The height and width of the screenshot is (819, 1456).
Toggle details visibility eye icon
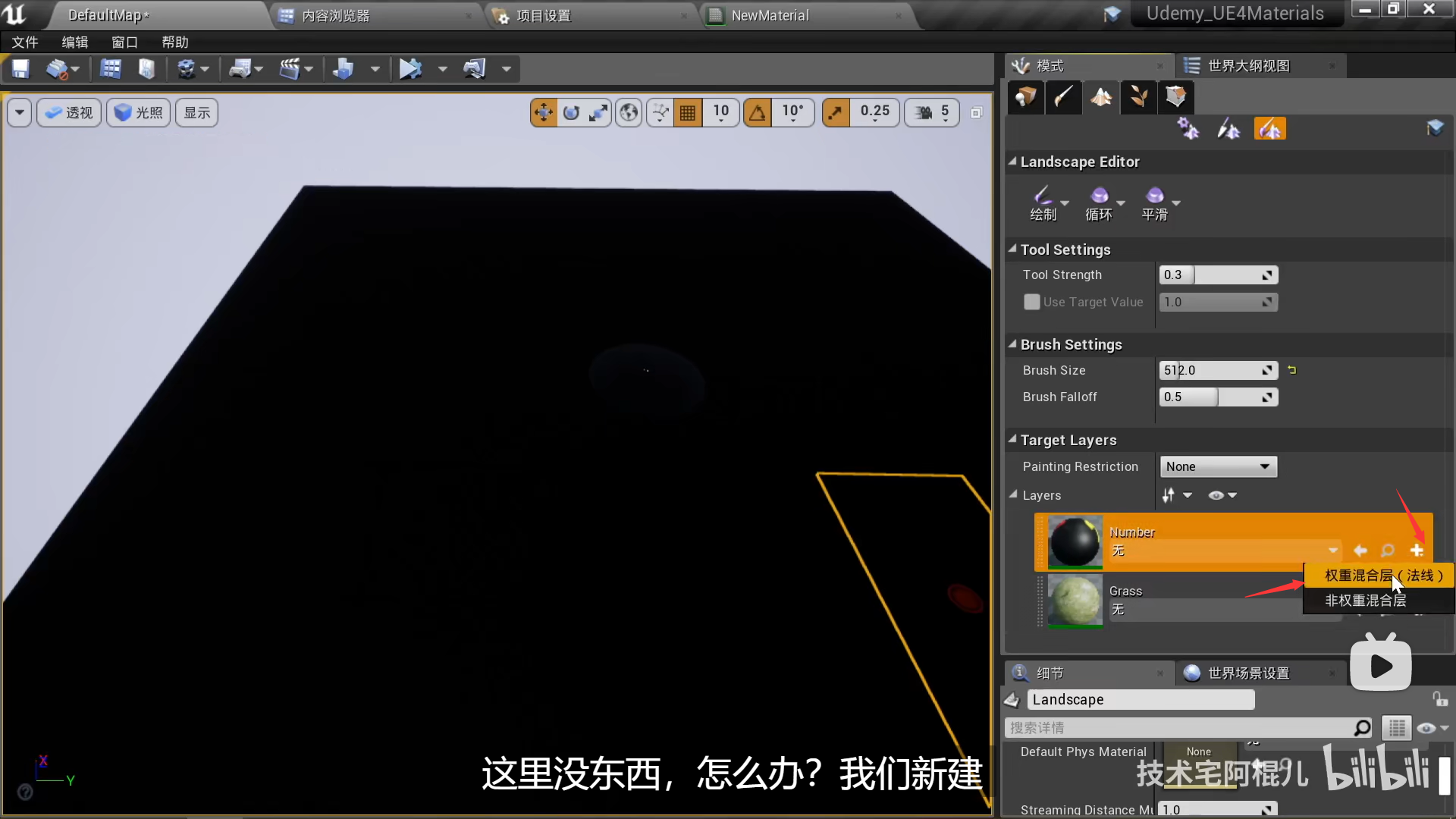point(1432,728)
